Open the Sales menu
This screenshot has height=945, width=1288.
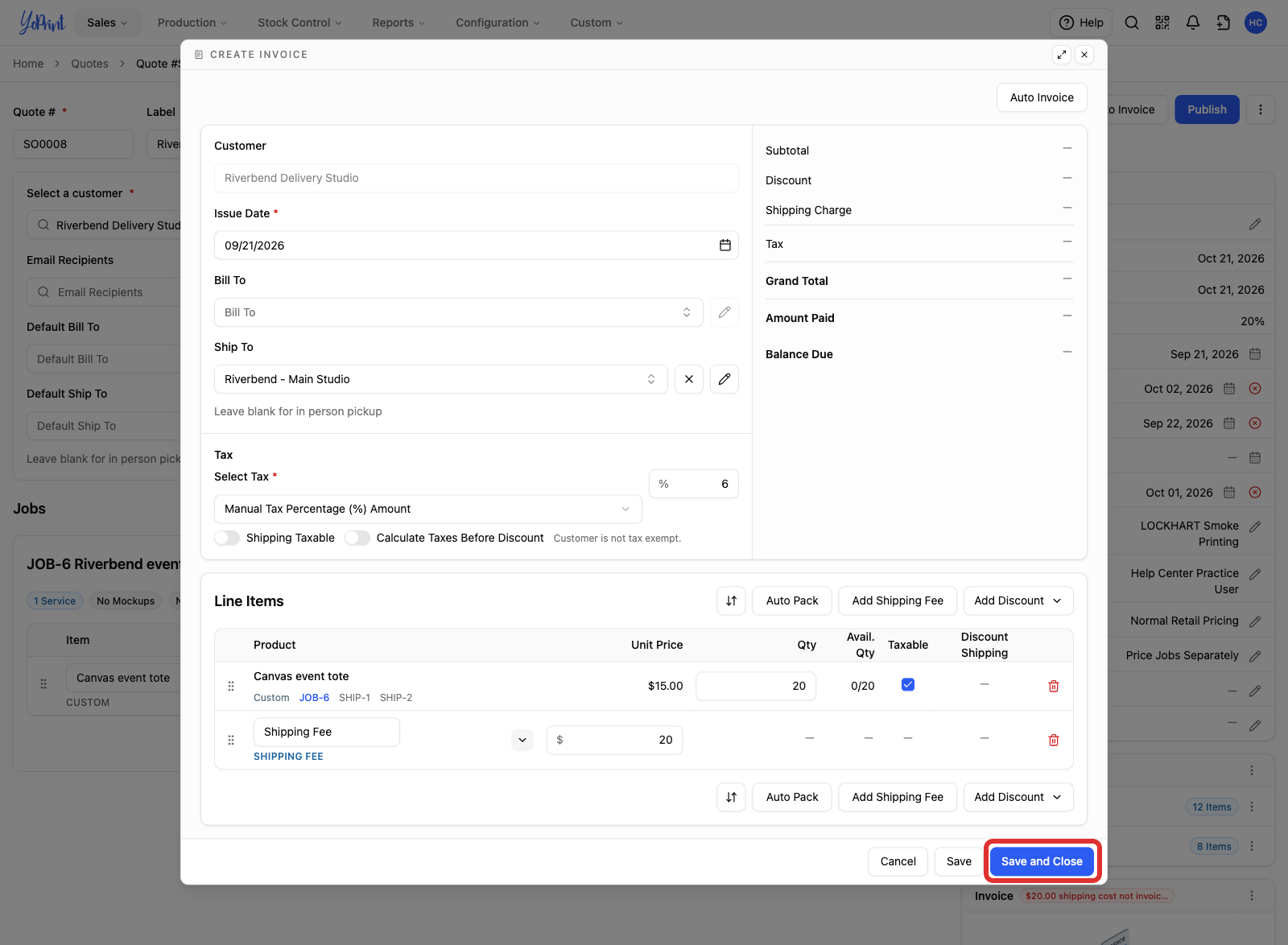107,23
